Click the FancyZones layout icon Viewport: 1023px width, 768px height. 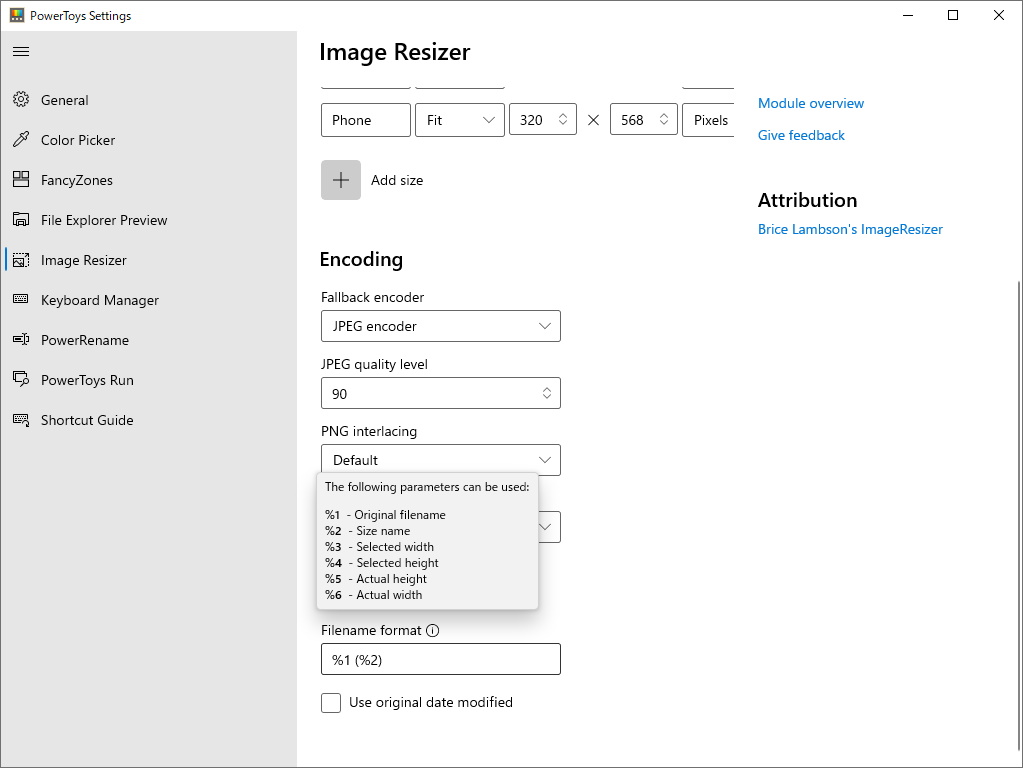(x=21, y=180)
